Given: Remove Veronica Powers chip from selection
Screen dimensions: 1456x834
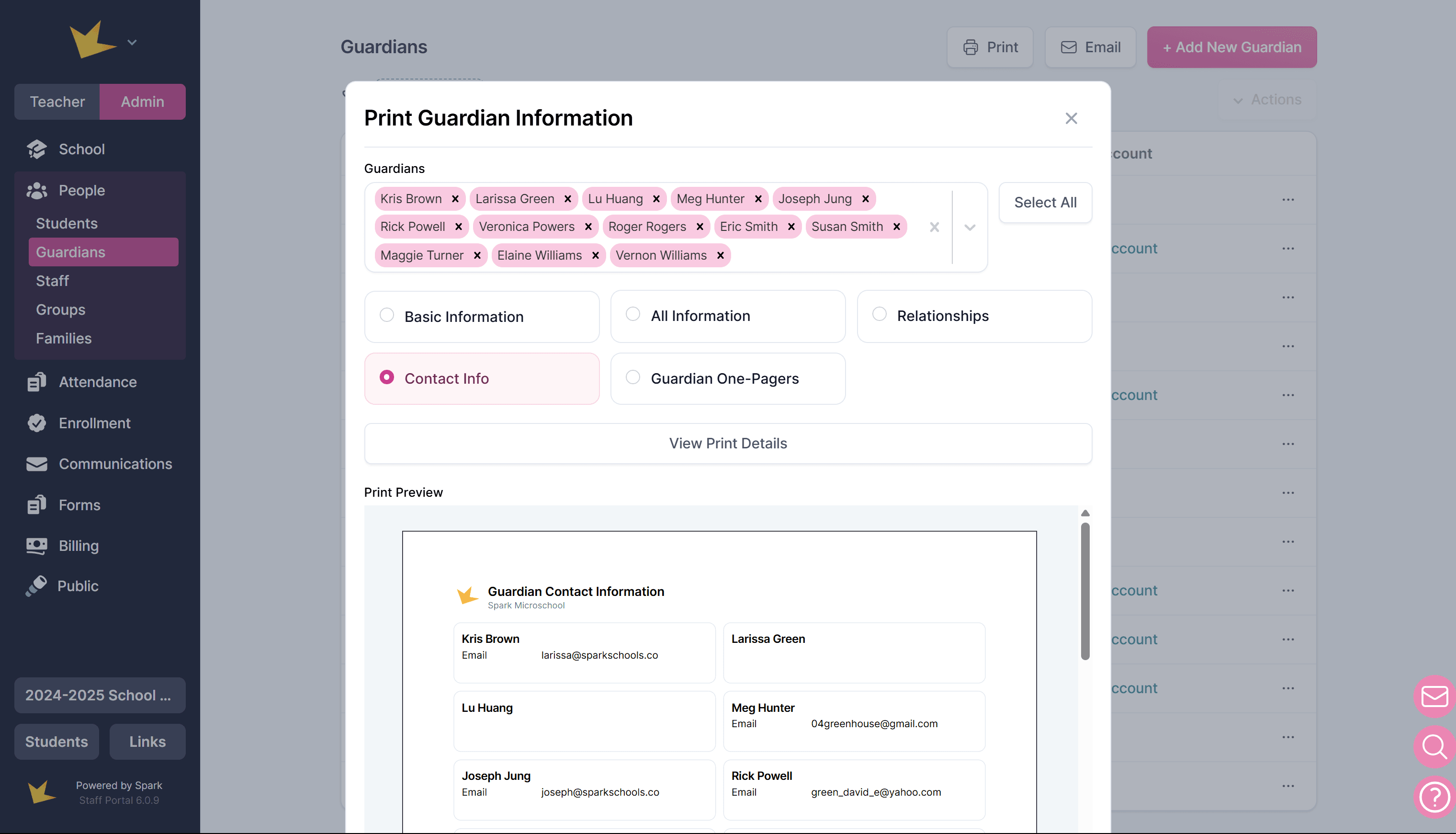Looking at the screenshot, I should pyautogui.click(x=588, y=227).
